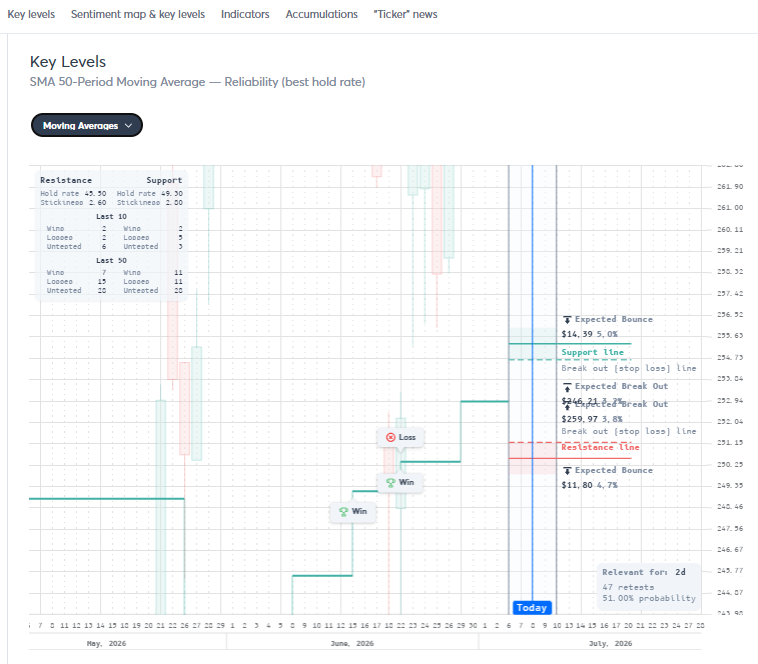This screenshot has width=758, height=664.
Task: Click the Loss marker's red X icon
Action: click(391, 437)
